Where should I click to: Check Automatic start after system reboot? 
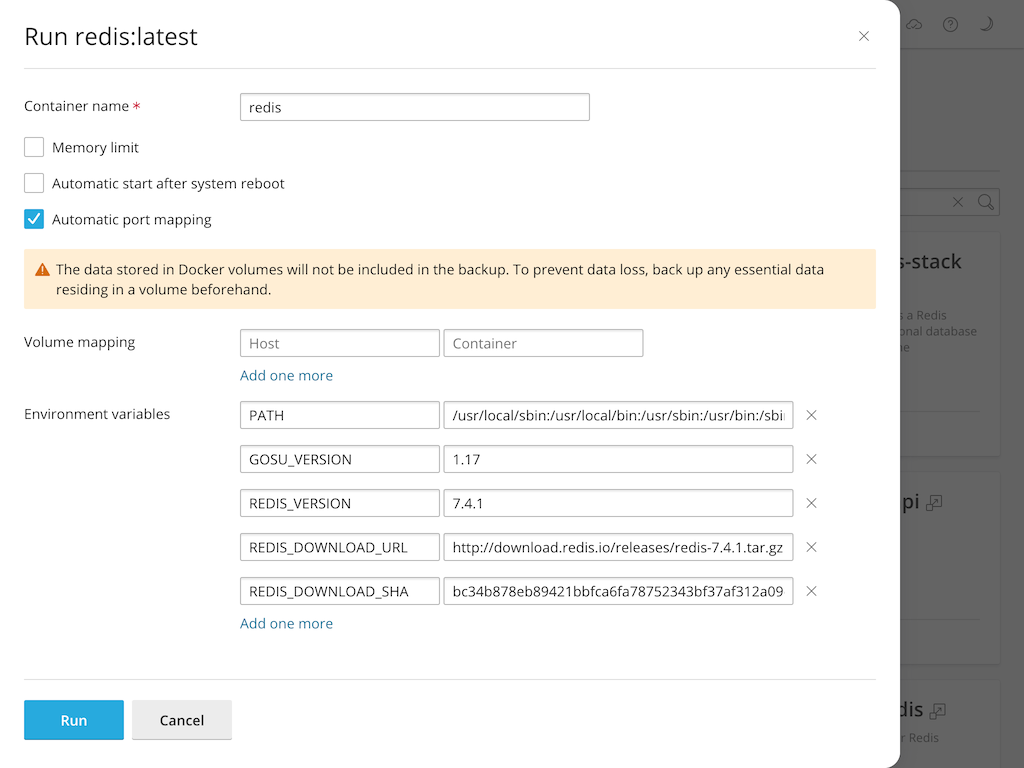(34, 184)
